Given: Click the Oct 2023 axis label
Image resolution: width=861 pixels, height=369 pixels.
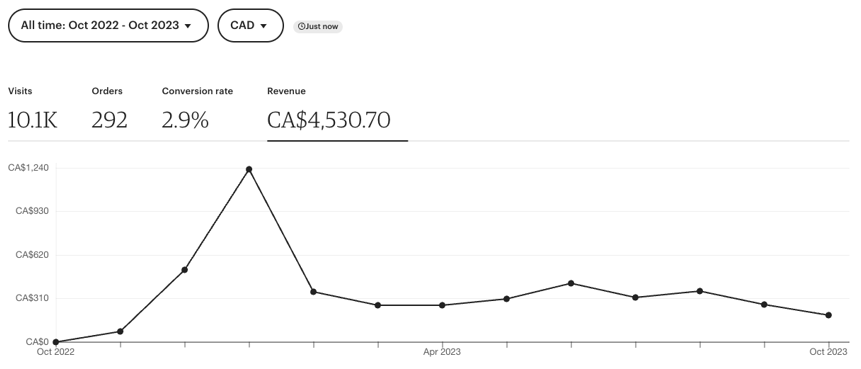Looking at the screenshot, I should (x=828, y=352).
